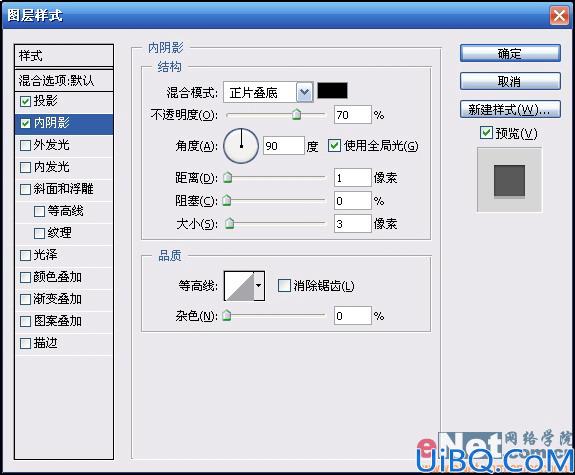The image size is (575, 475).
Task: Toggle the 投影 drop shadow checkbox
Action: 25,101
